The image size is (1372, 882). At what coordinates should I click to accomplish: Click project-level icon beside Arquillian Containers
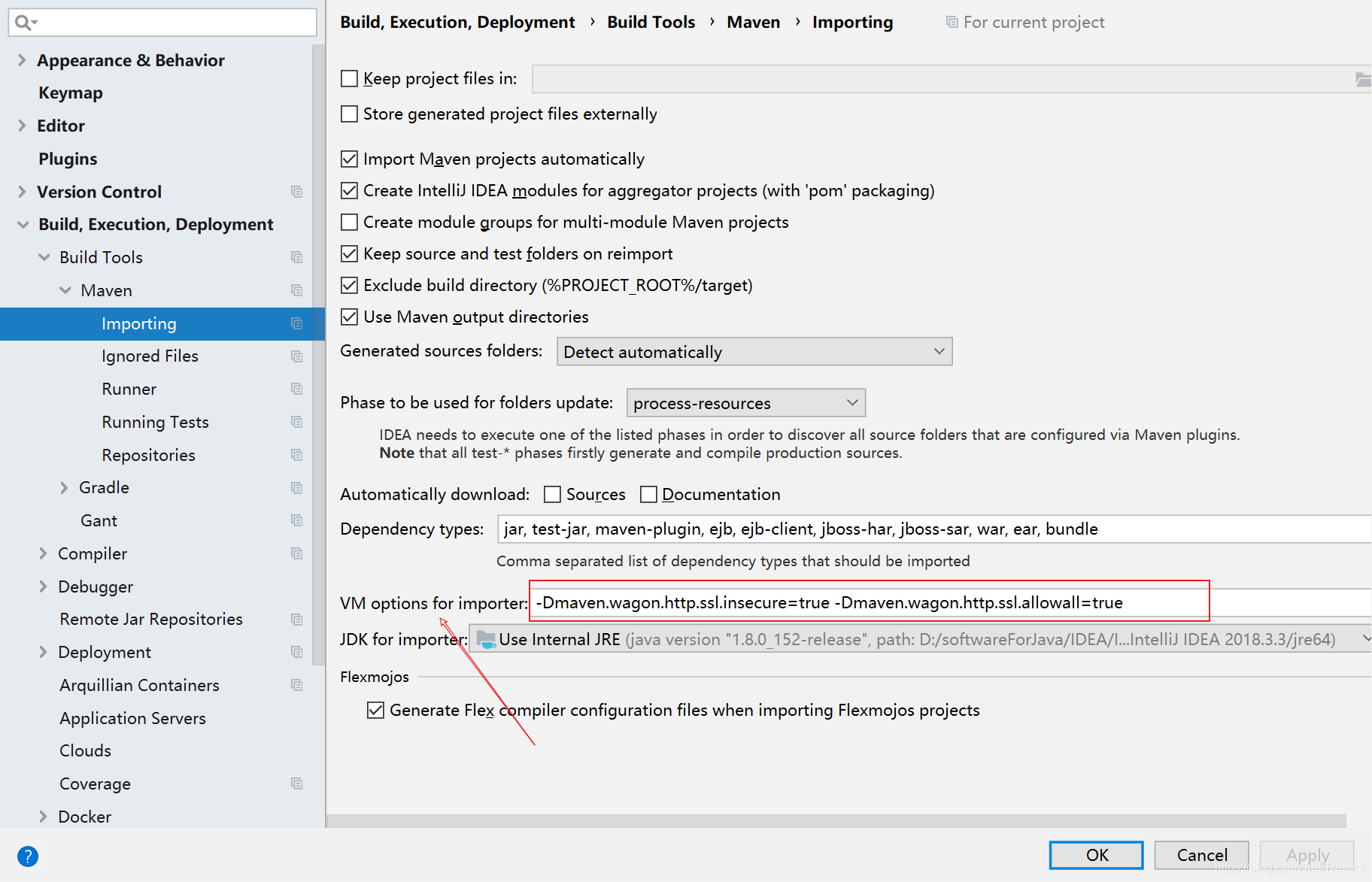[x=297, y=685]
